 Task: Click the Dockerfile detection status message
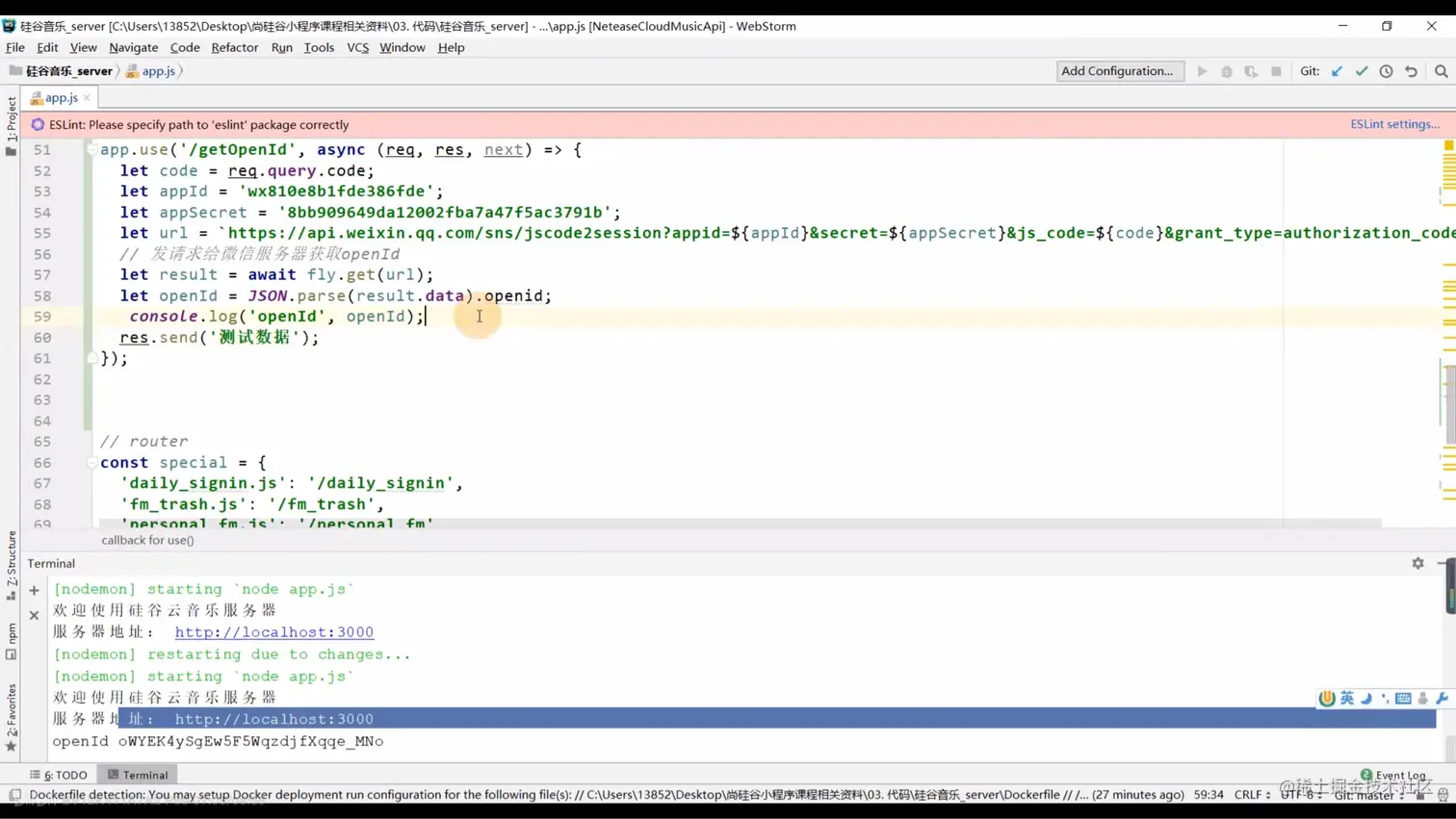[x=607, y=795]
